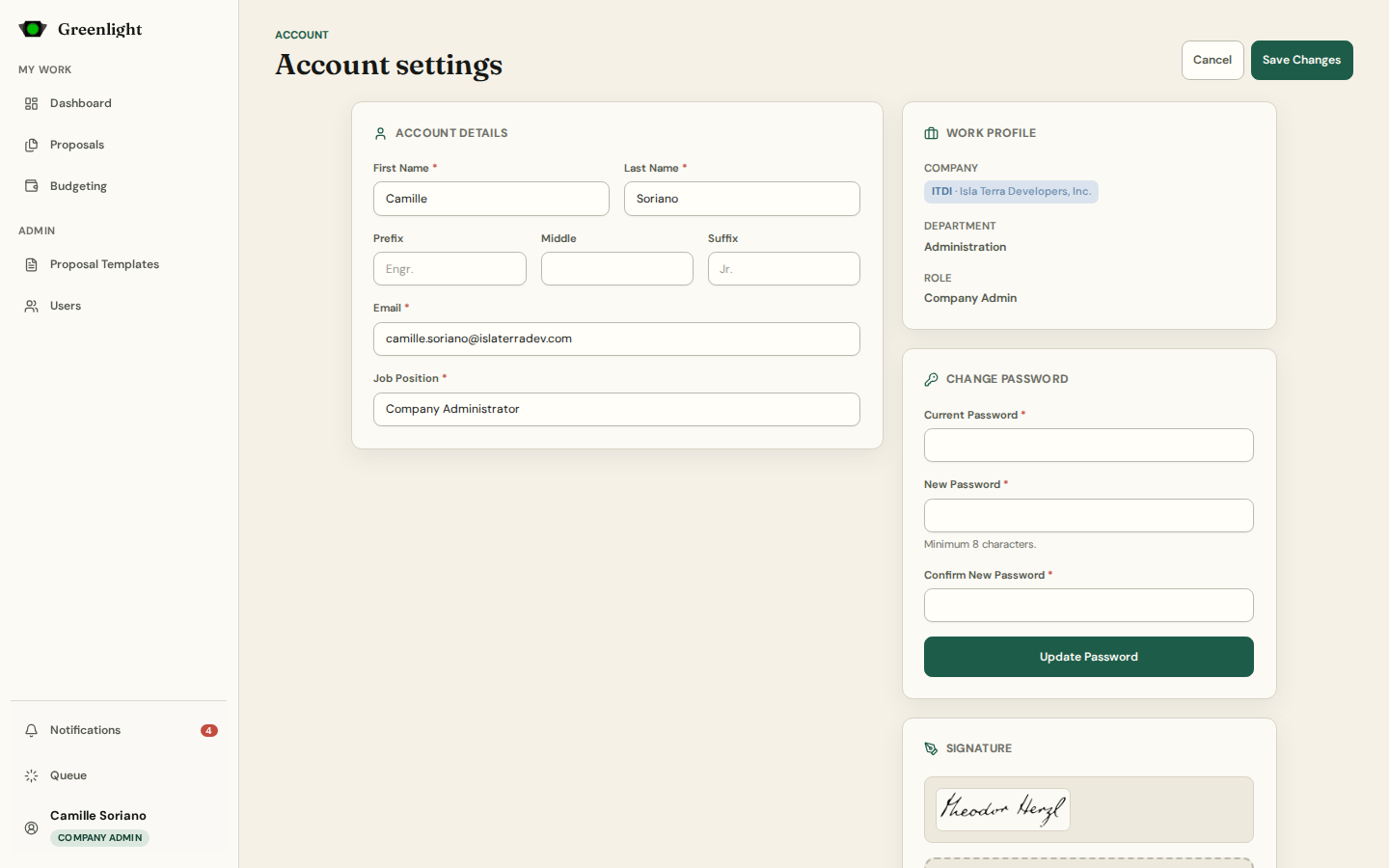
Task: Click the Current Password field
Action: tap(1088, 446)
